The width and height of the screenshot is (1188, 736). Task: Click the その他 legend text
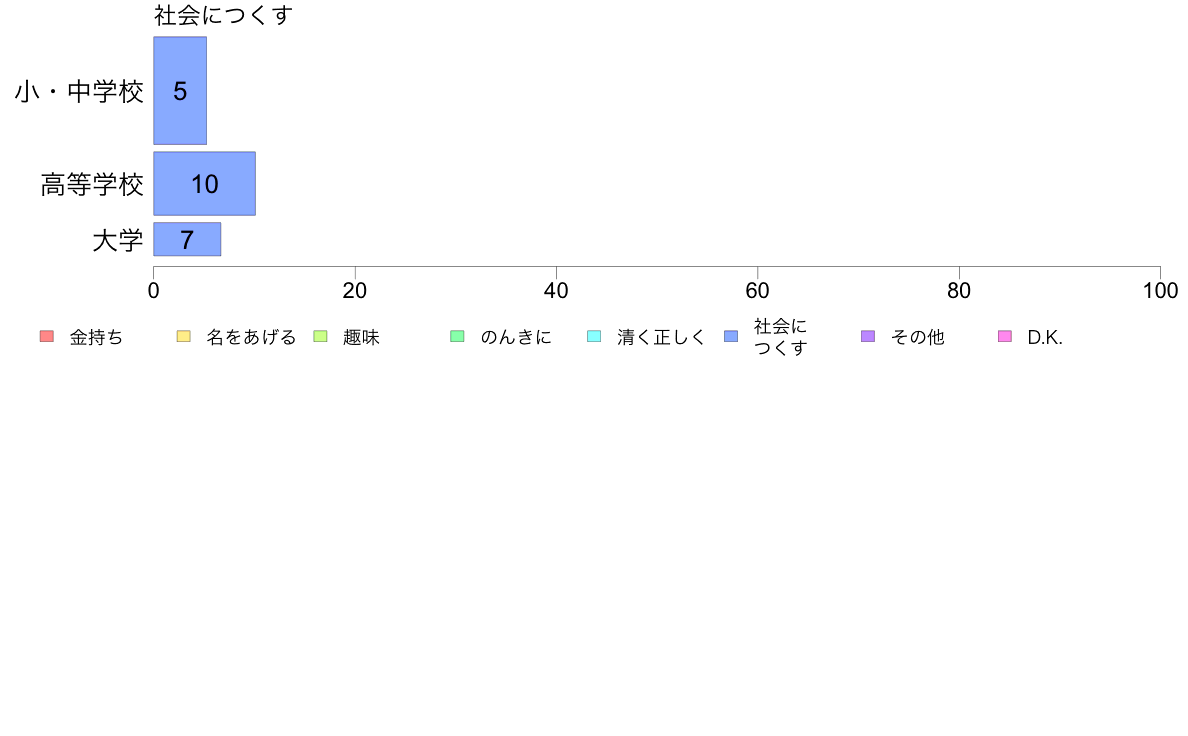(918, 337)
